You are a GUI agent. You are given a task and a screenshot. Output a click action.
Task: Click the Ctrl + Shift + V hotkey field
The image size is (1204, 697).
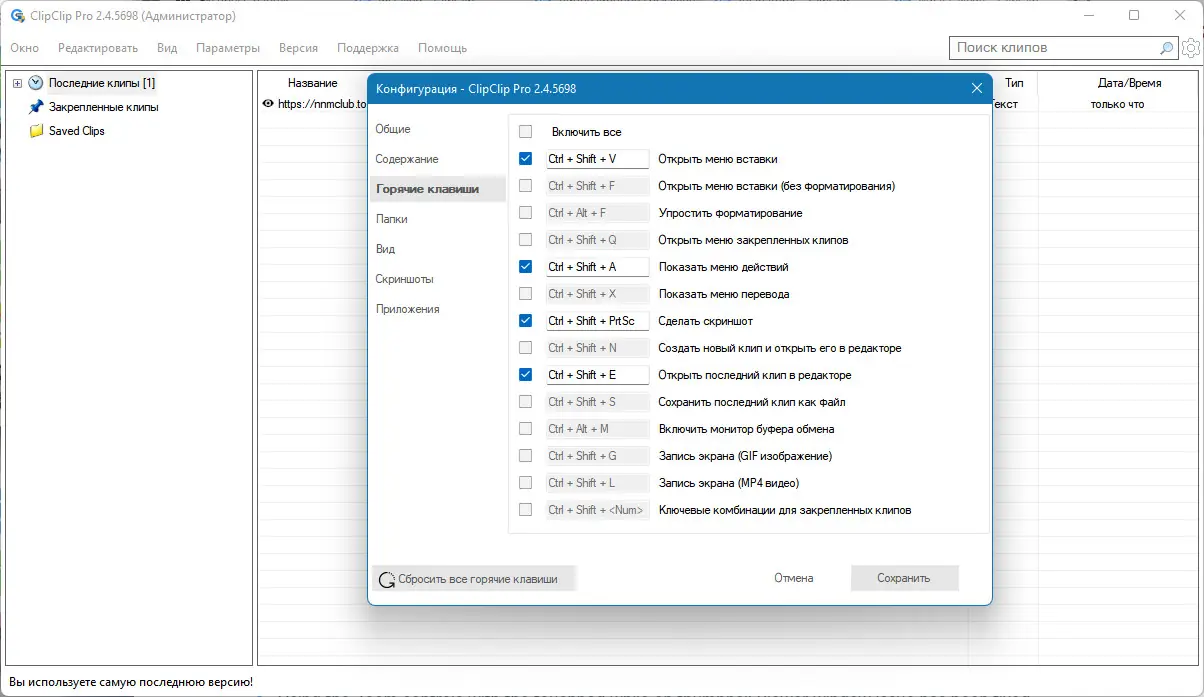click(597, 159)
